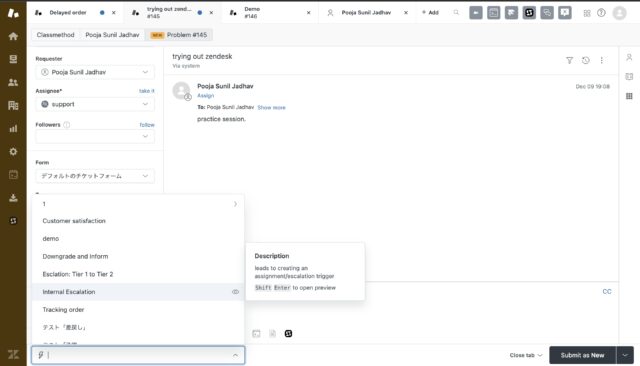Expand Submit as New status arrow
The height and width of the screenshot is (366, 640).
(625, 355)
